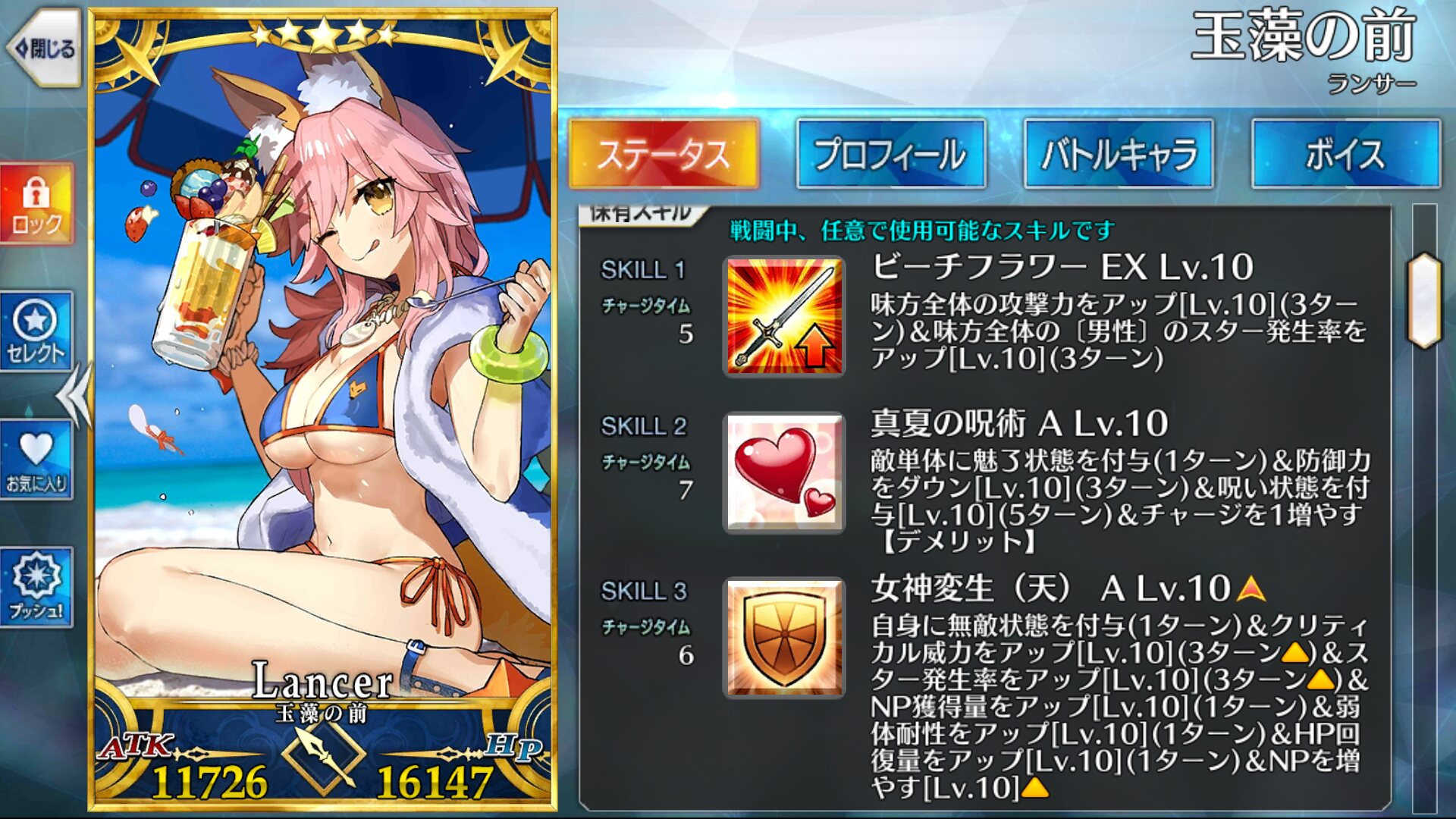
Task: Click the 女神変生 shield skill icon
Action: coord(784,637)
